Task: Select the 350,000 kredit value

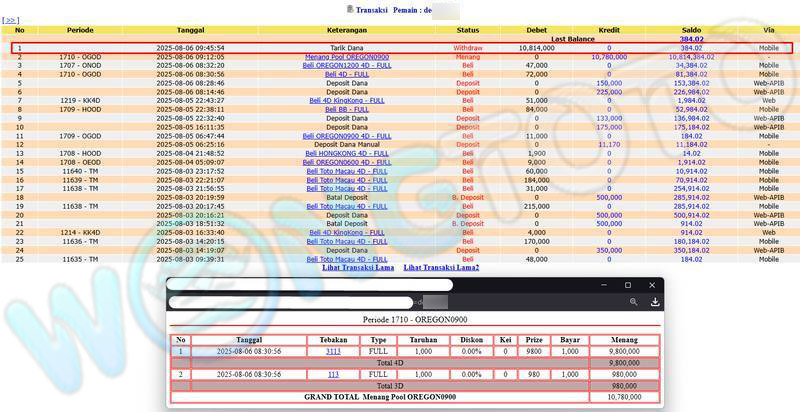Action: (x=609, y=250)
